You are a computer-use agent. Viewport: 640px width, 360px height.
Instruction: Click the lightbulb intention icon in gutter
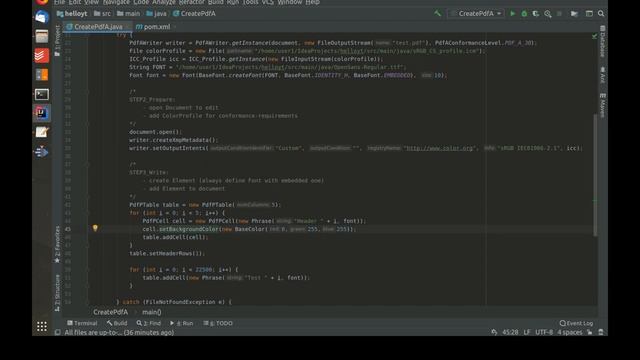pos(95,228)
